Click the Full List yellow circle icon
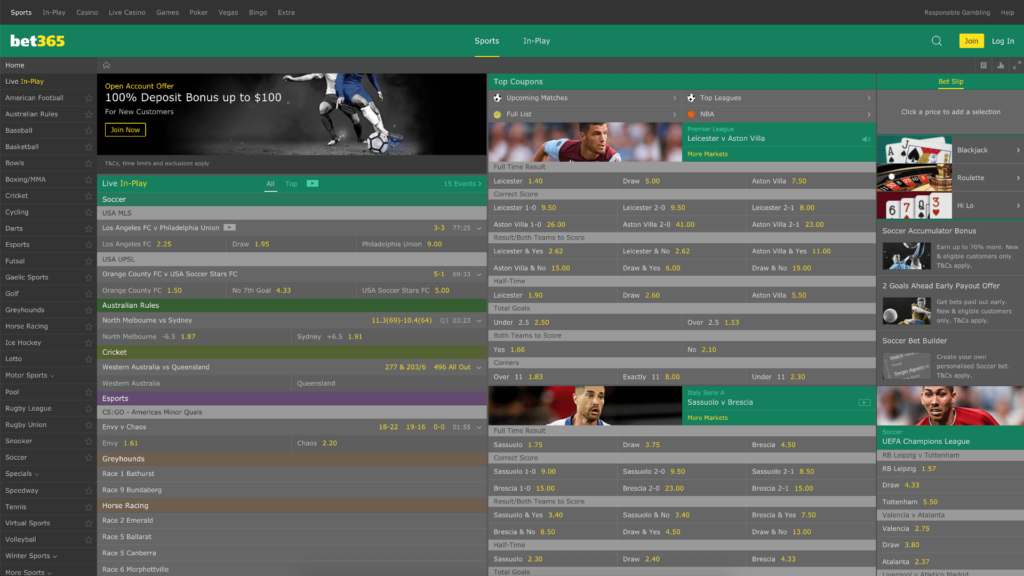 click(498, 114)
